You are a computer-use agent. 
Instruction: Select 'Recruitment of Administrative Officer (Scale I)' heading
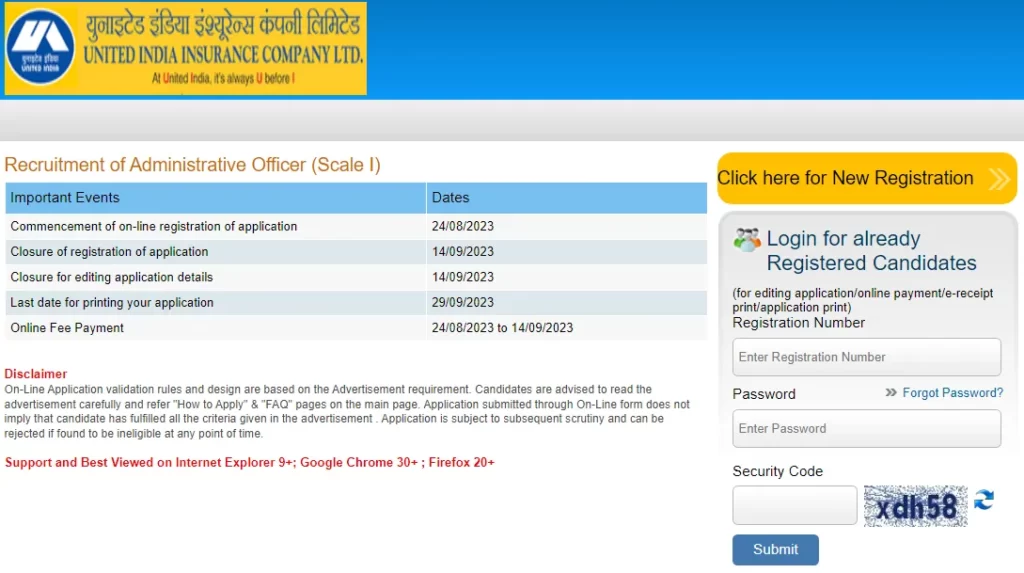192,165
